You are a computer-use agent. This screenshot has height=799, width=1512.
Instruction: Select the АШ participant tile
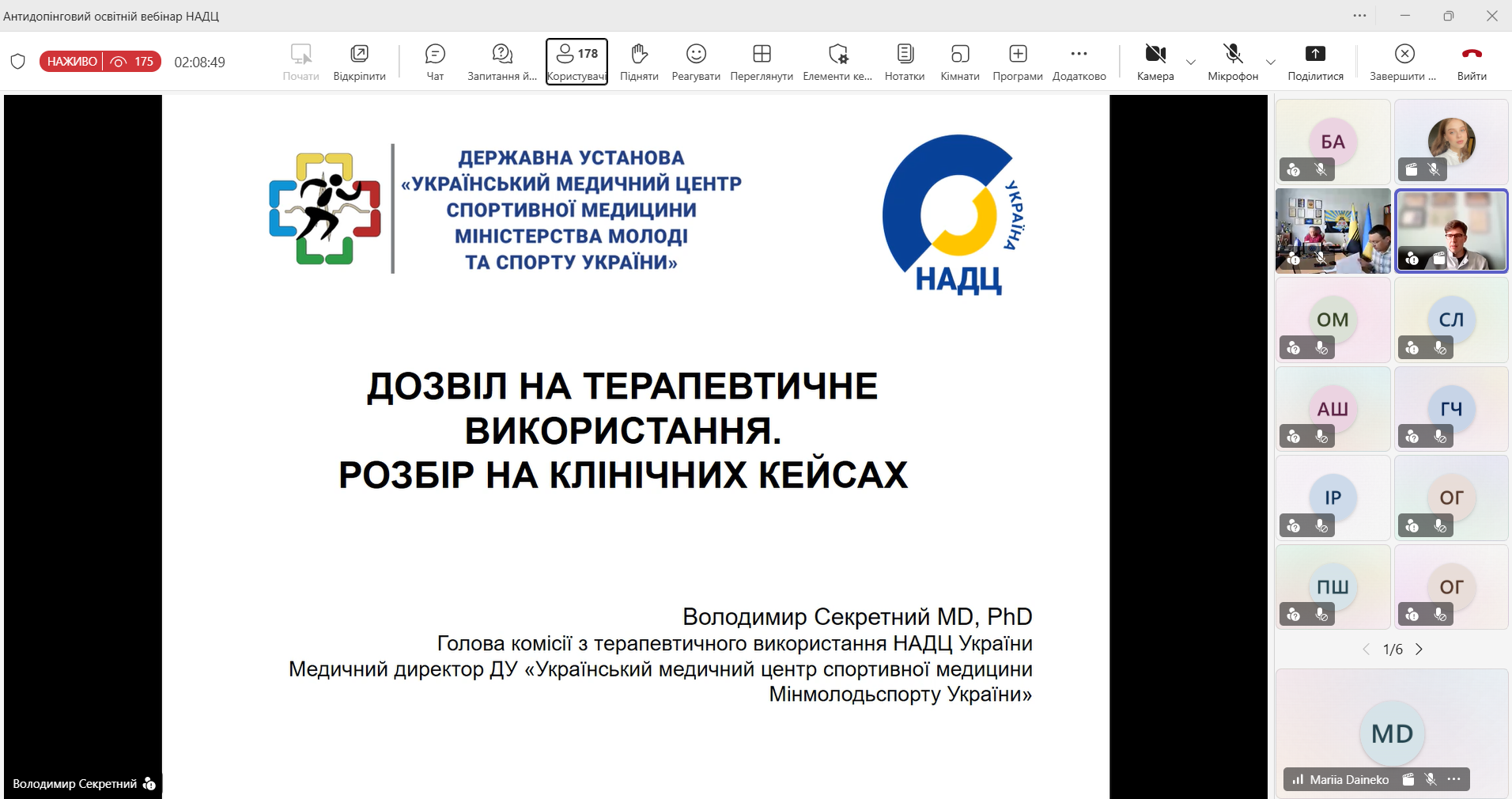pyautogui.click(x=1333, y=409)
